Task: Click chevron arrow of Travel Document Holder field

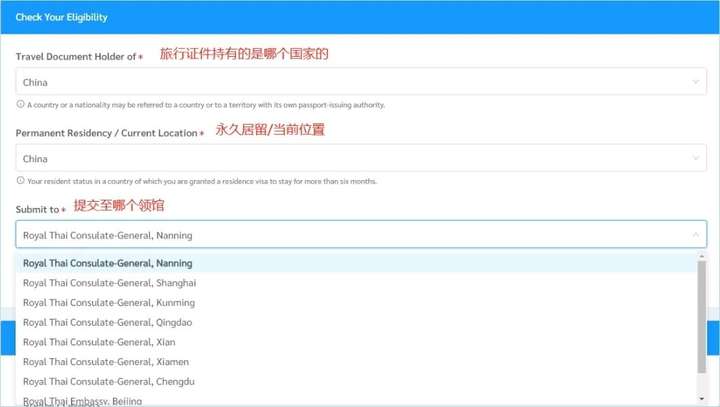Action: click(696, 82)
